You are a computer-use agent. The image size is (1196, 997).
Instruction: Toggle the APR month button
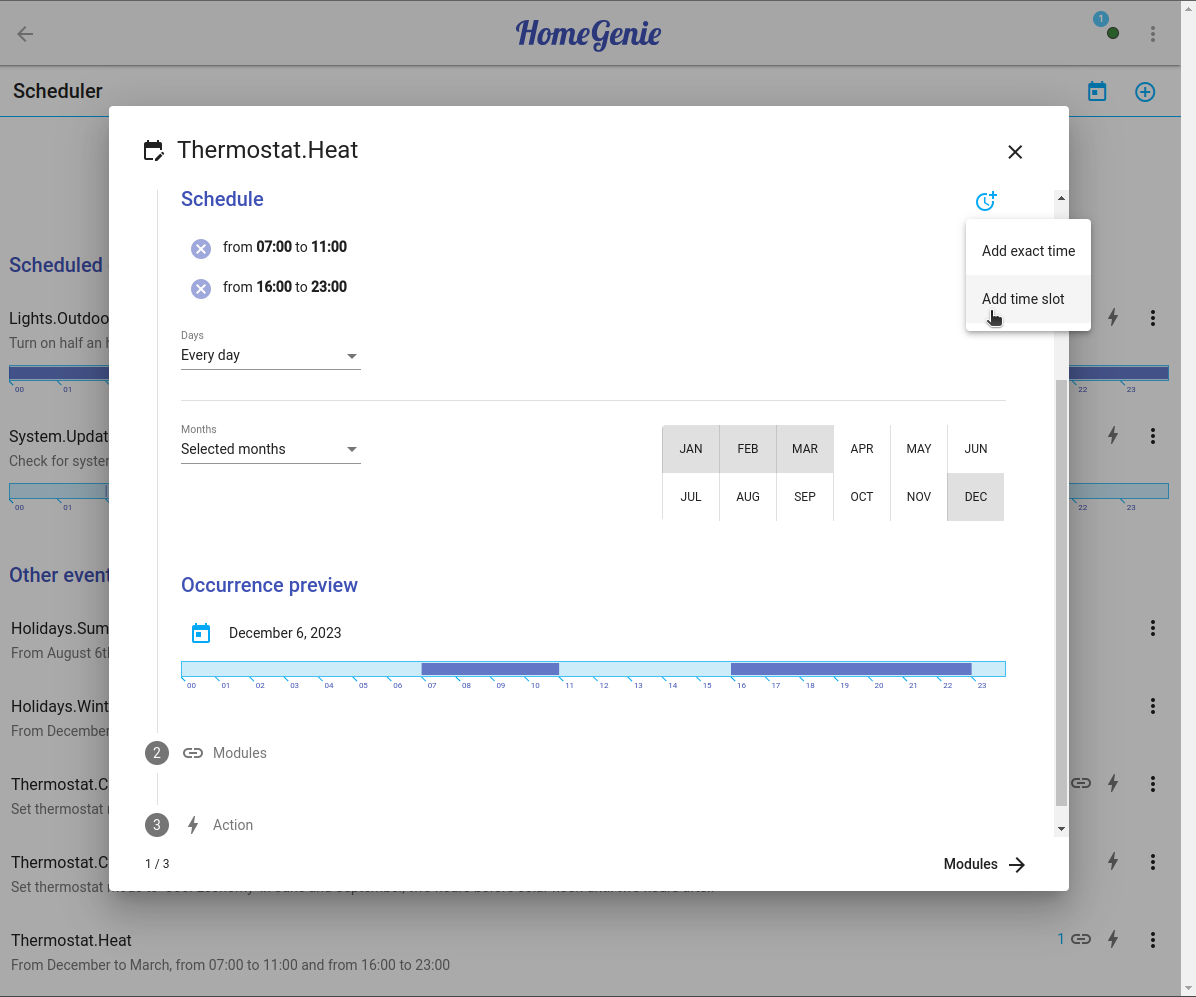[x=862, y=449]
